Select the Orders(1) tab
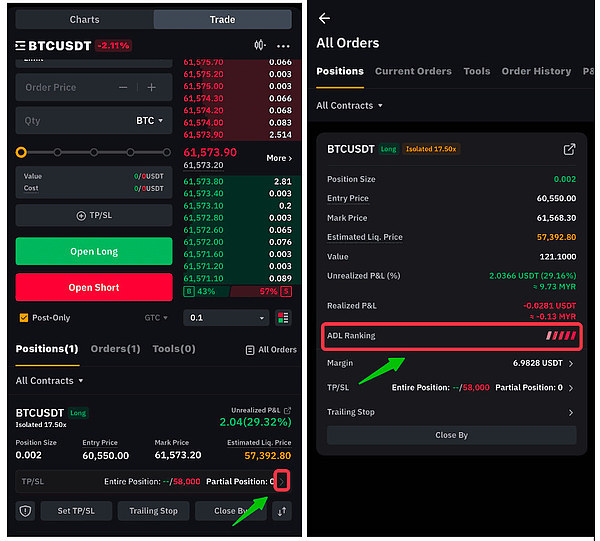The height and width of the screenshot is (541, 600). (x=115, y=349)
